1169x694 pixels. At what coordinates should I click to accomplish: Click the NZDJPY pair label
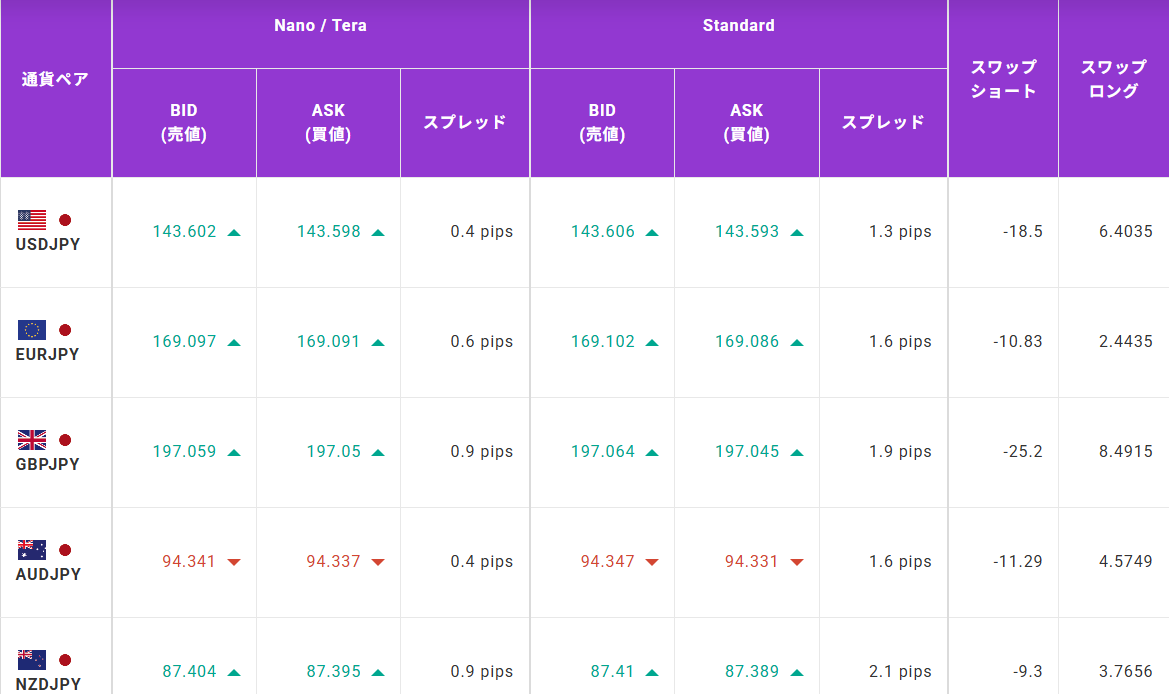point(48,684)
